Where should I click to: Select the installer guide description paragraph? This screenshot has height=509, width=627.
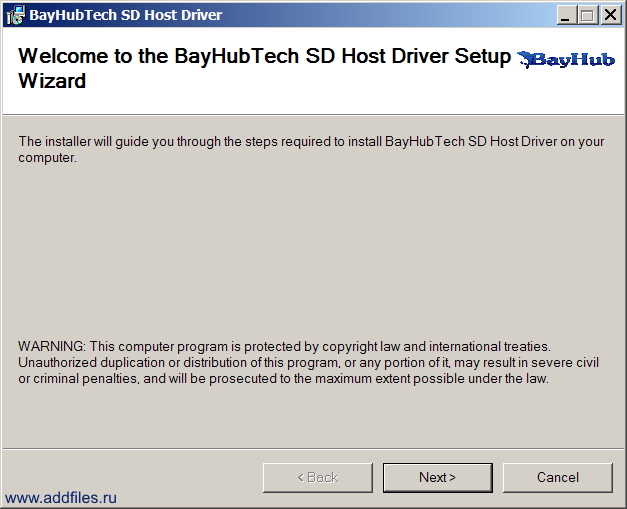coord(311,149)
